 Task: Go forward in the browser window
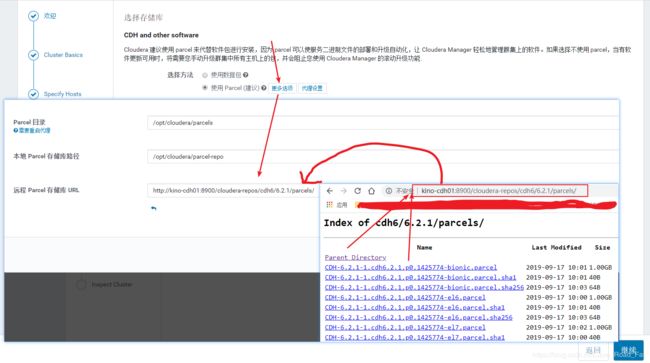coord(343,191)
